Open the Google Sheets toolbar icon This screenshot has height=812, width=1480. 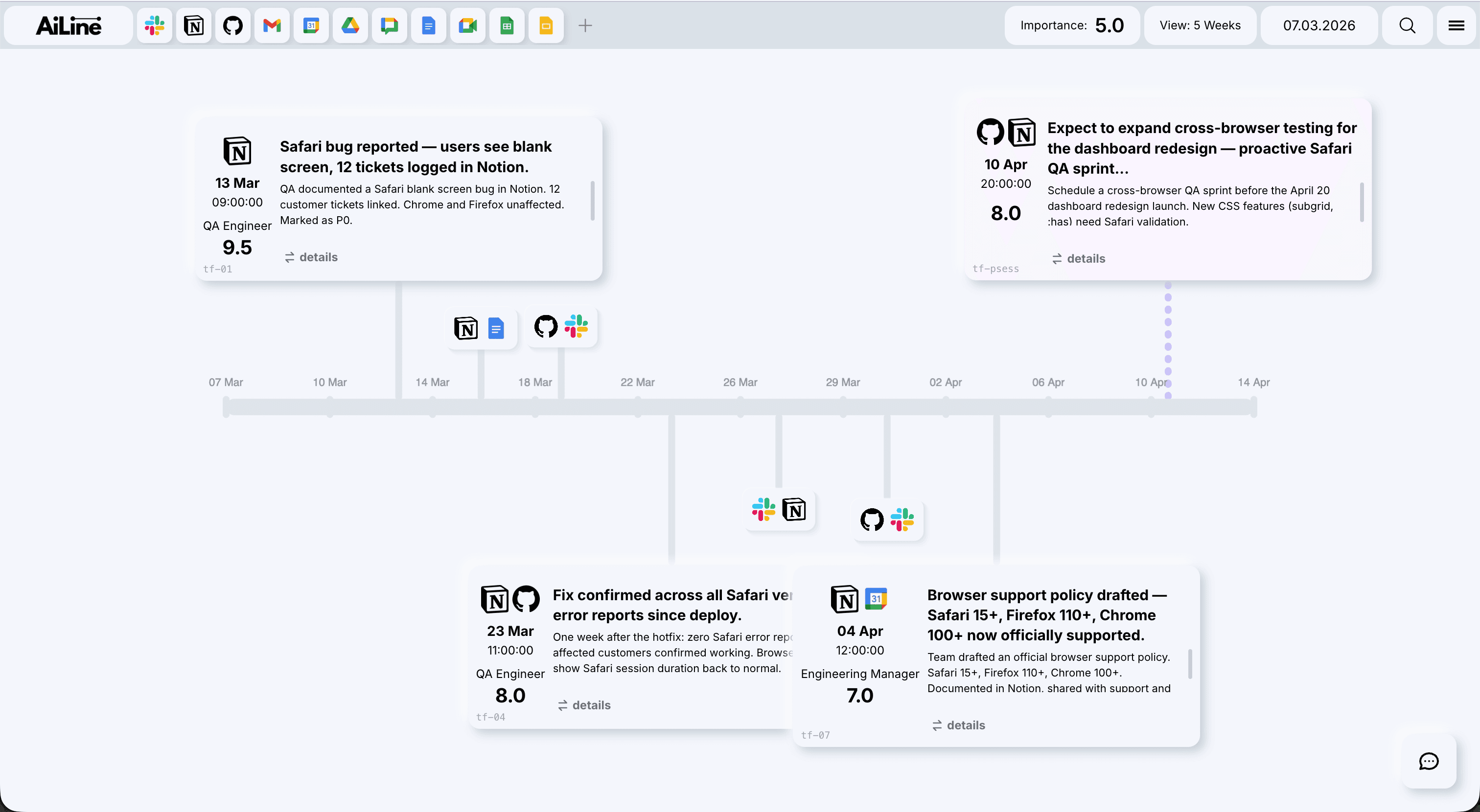[507, 25]
